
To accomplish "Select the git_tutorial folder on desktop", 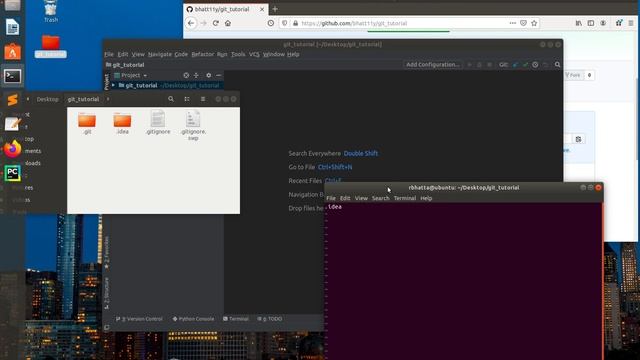I will tap(51, 46).
